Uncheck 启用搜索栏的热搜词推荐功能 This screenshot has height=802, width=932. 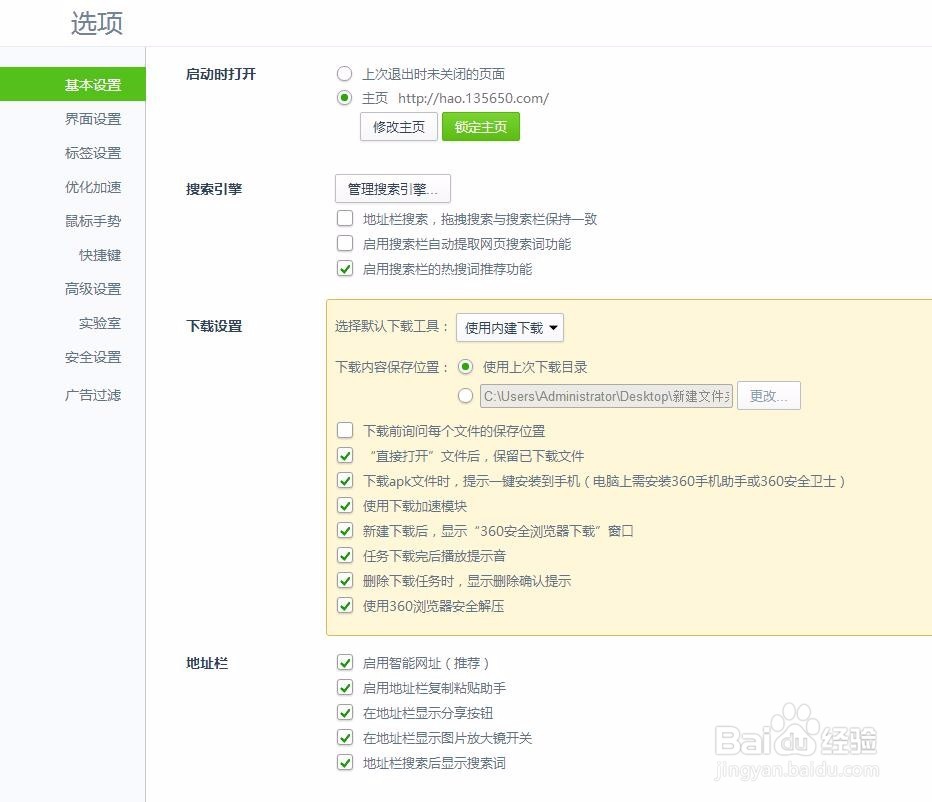pyautogui.click(x=345, y=268)
